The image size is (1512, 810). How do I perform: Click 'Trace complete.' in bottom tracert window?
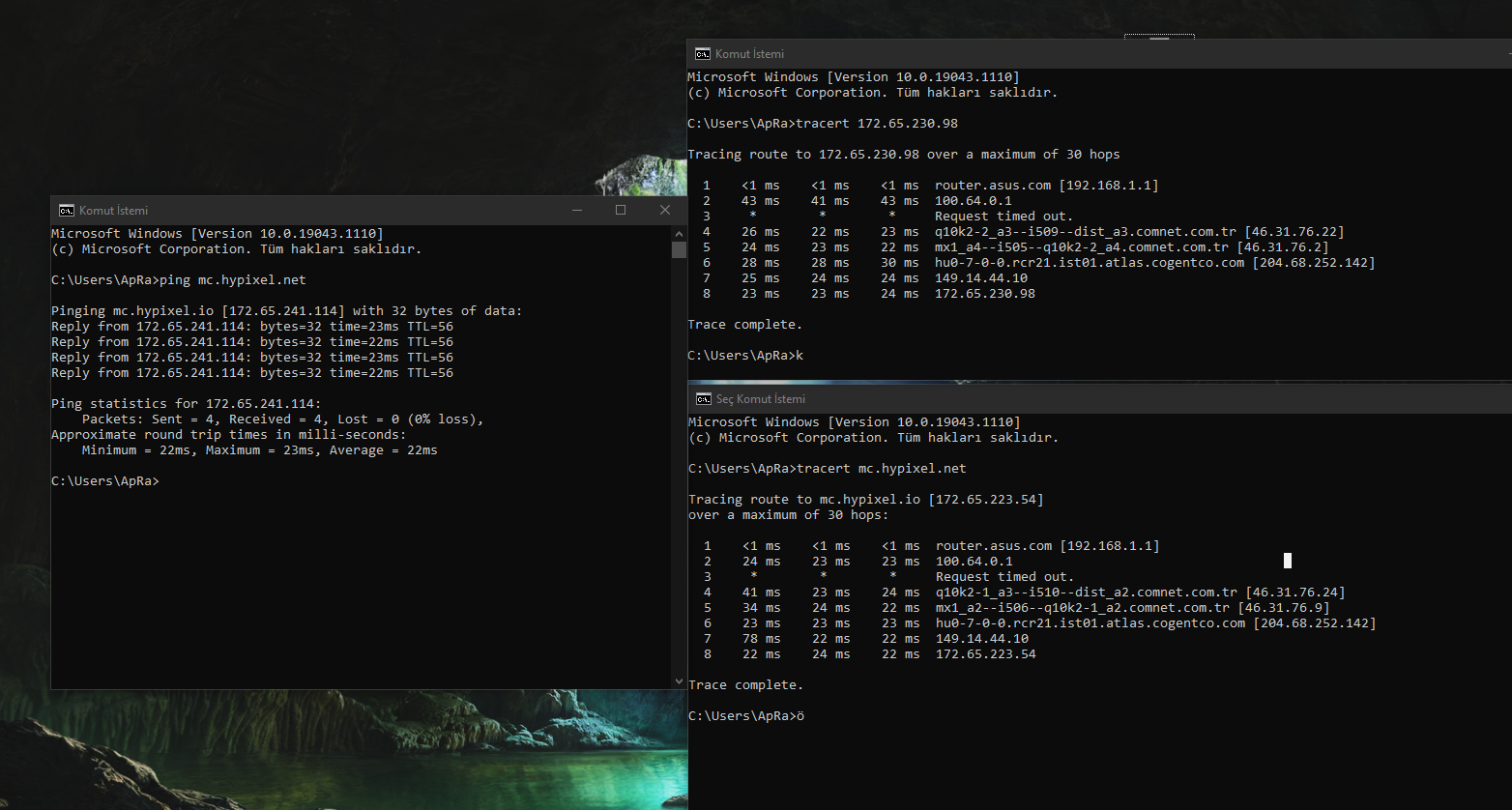click(x=746, y=685)
